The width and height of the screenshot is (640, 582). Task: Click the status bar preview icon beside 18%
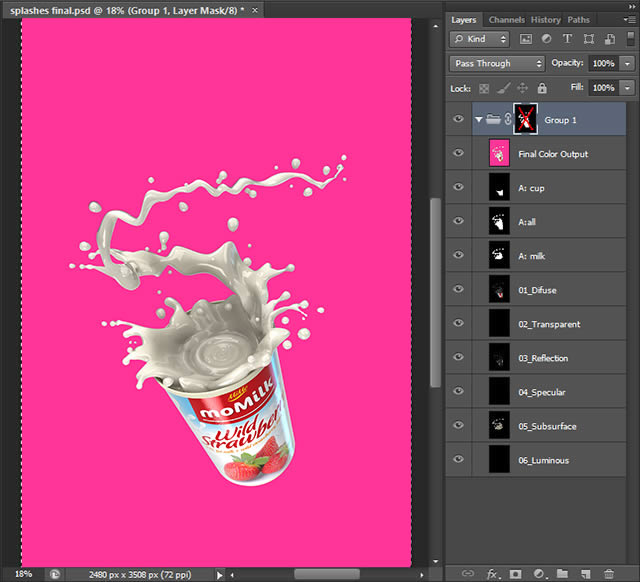(55, 574)
